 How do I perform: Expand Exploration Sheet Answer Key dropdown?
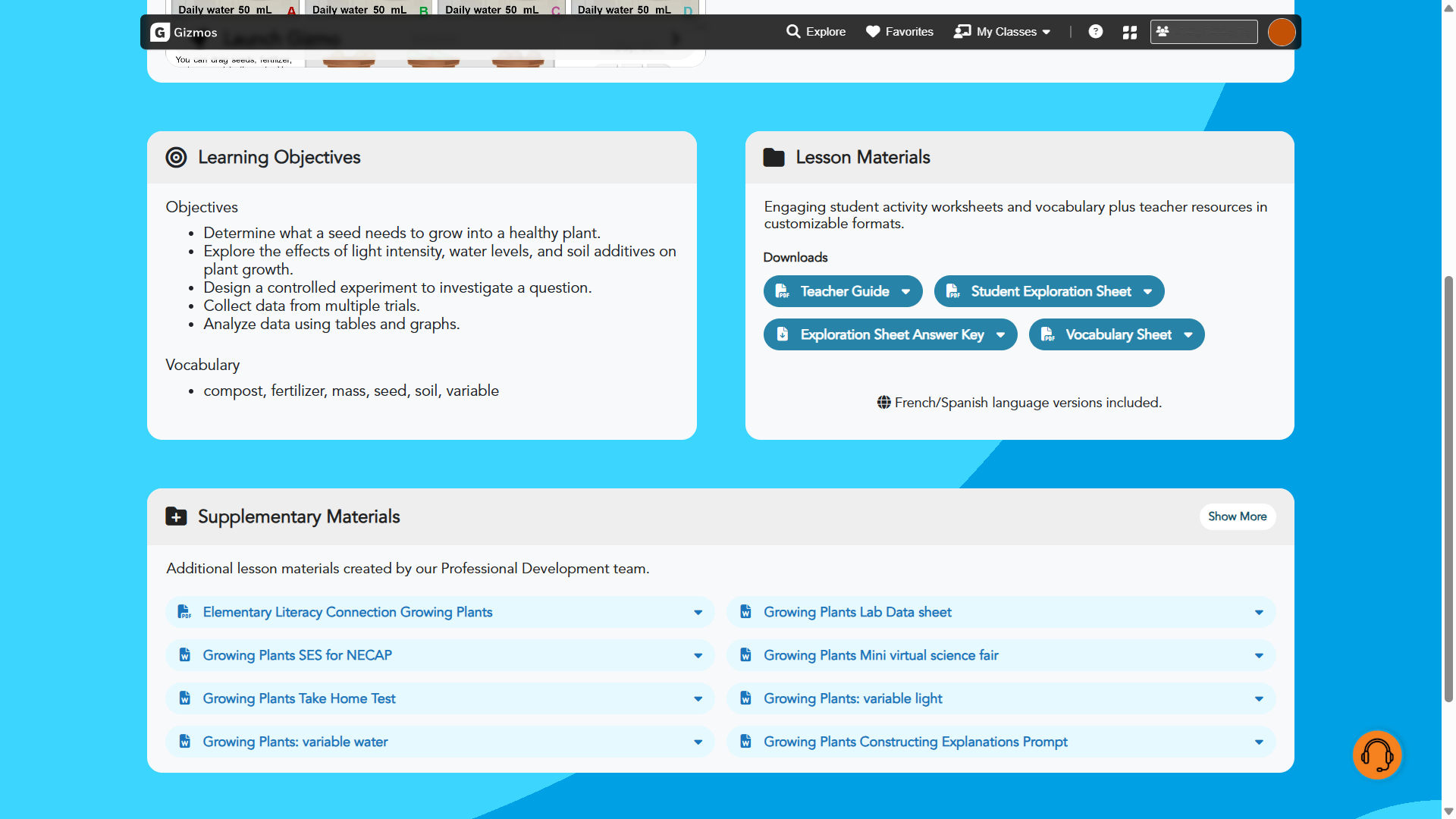coord(1000,334)
